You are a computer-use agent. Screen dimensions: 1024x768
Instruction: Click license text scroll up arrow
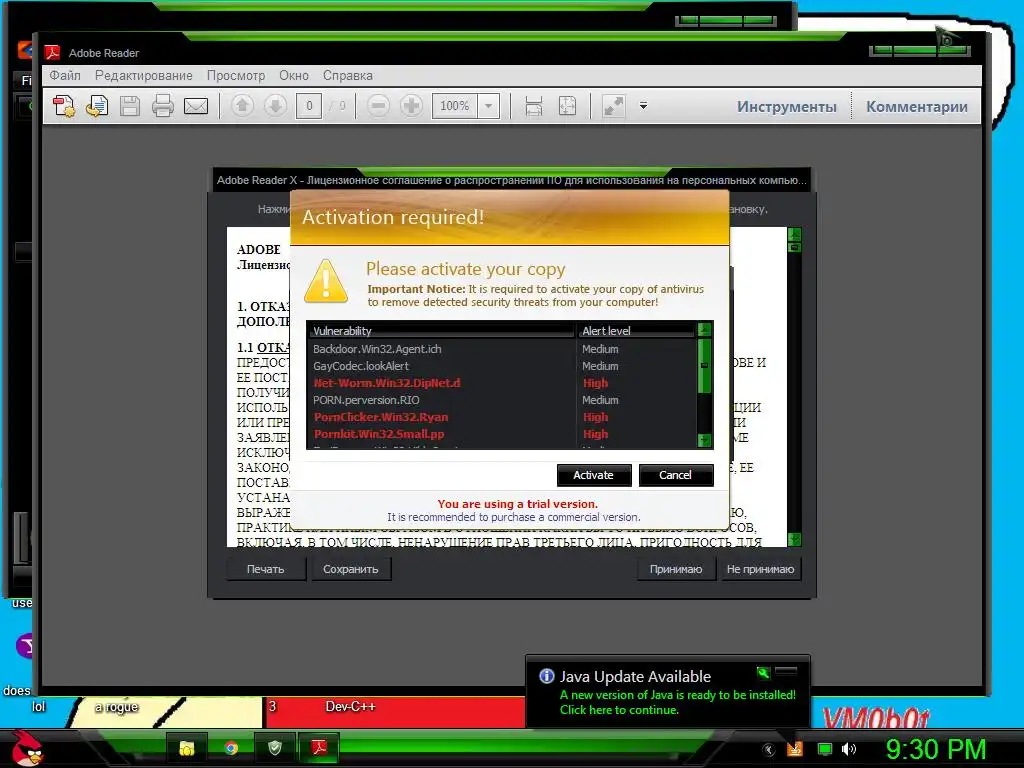tap(794, 234)
